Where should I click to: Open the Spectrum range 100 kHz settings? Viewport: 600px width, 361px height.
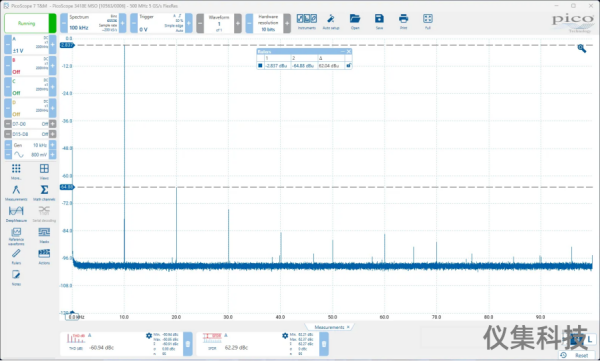coord(93,23)
